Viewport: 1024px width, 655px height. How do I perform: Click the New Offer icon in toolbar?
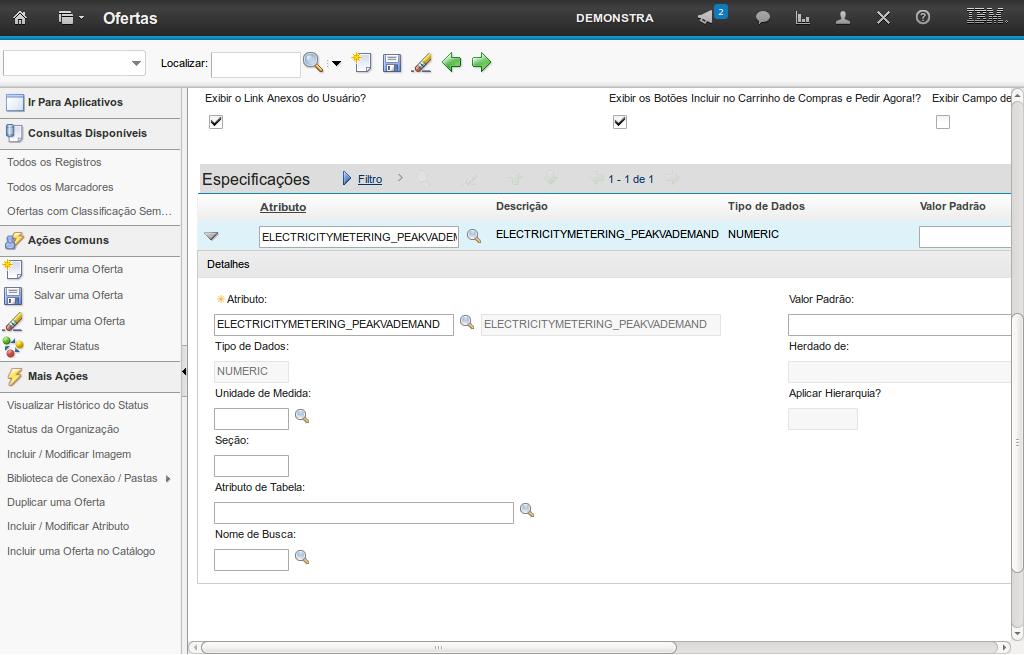tap(362, 63)
